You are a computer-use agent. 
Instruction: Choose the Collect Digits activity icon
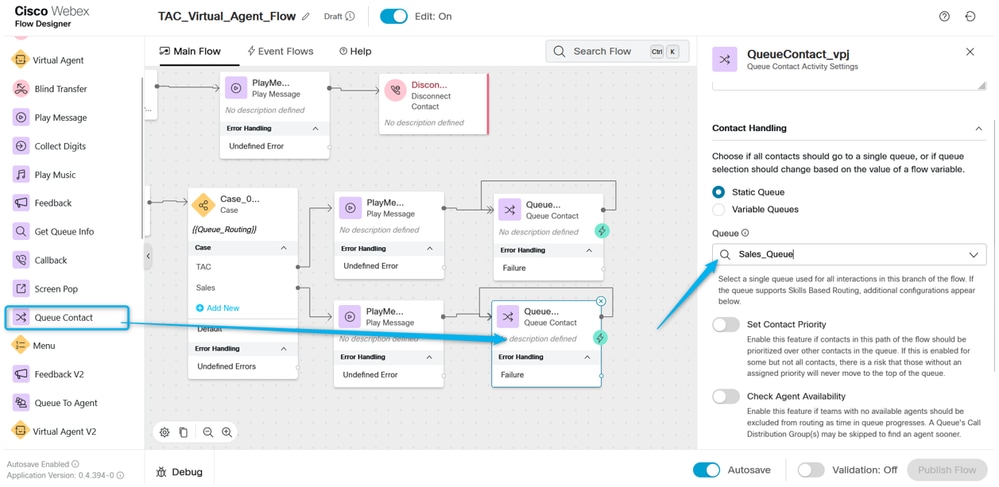coord(21,146)
